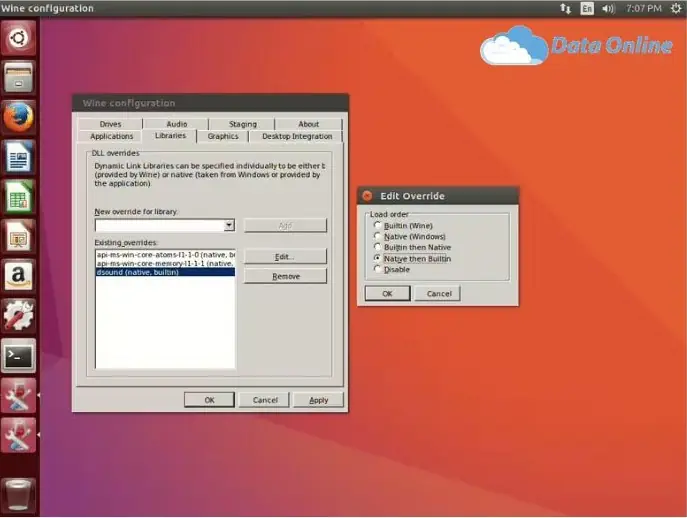
Task: Remove the selected DLL override
Action: [285, 276]
